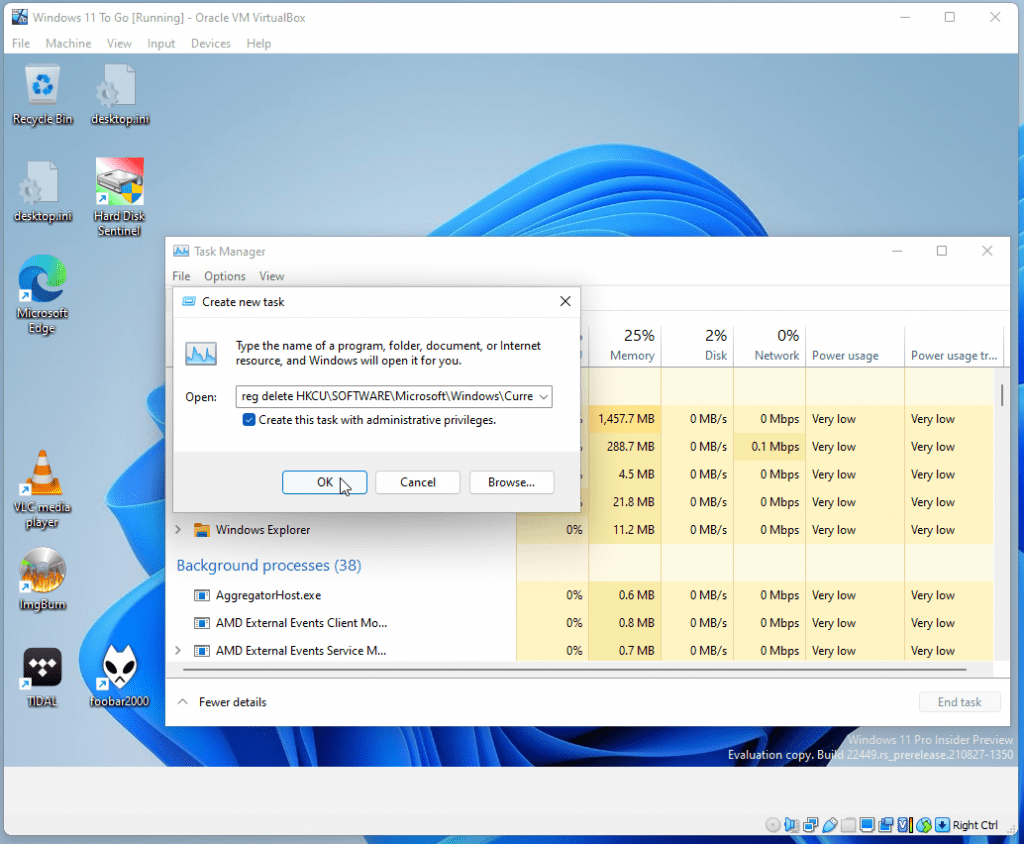Collapse with the Fewer details chevron
The image size is (1024, 844).
point(183,702)
